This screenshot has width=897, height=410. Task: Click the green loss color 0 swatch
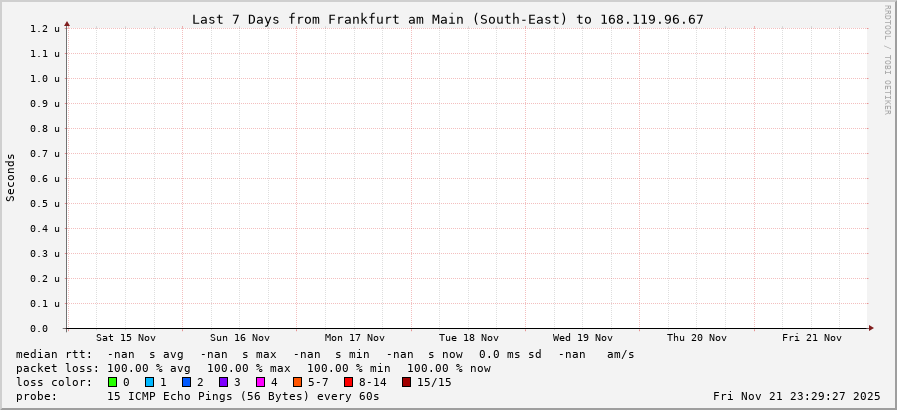113,382
